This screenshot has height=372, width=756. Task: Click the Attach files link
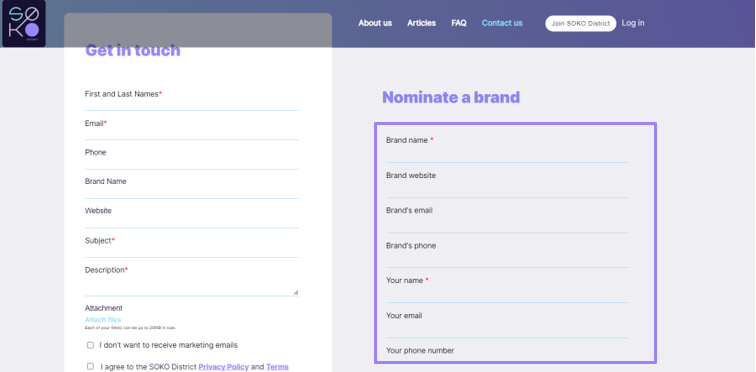(103, 319)
